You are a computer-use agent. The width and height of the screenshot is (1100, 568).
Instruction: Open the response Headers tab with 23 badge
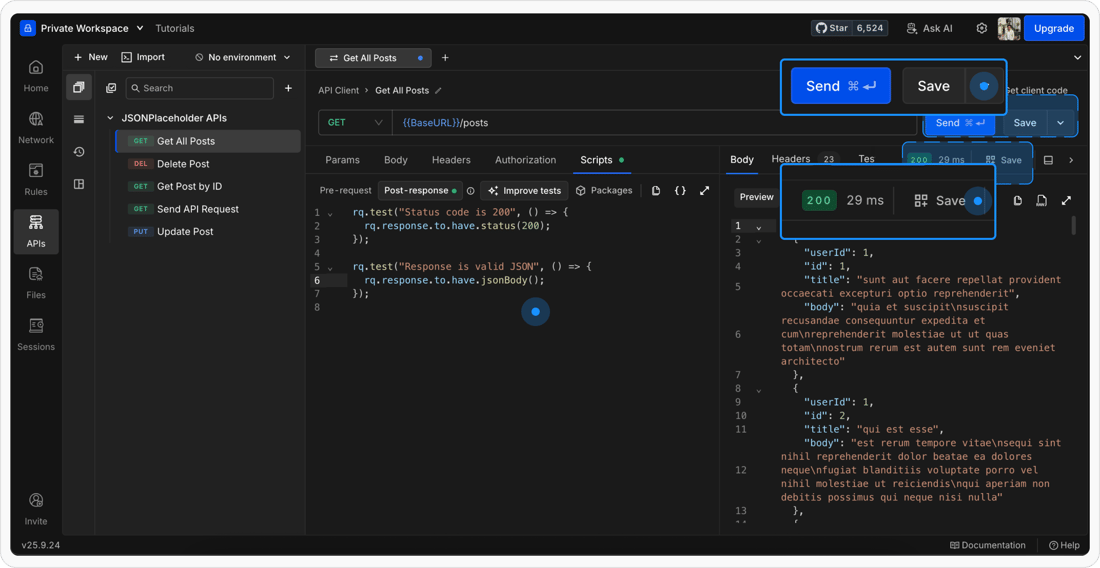tap(804, 159)
